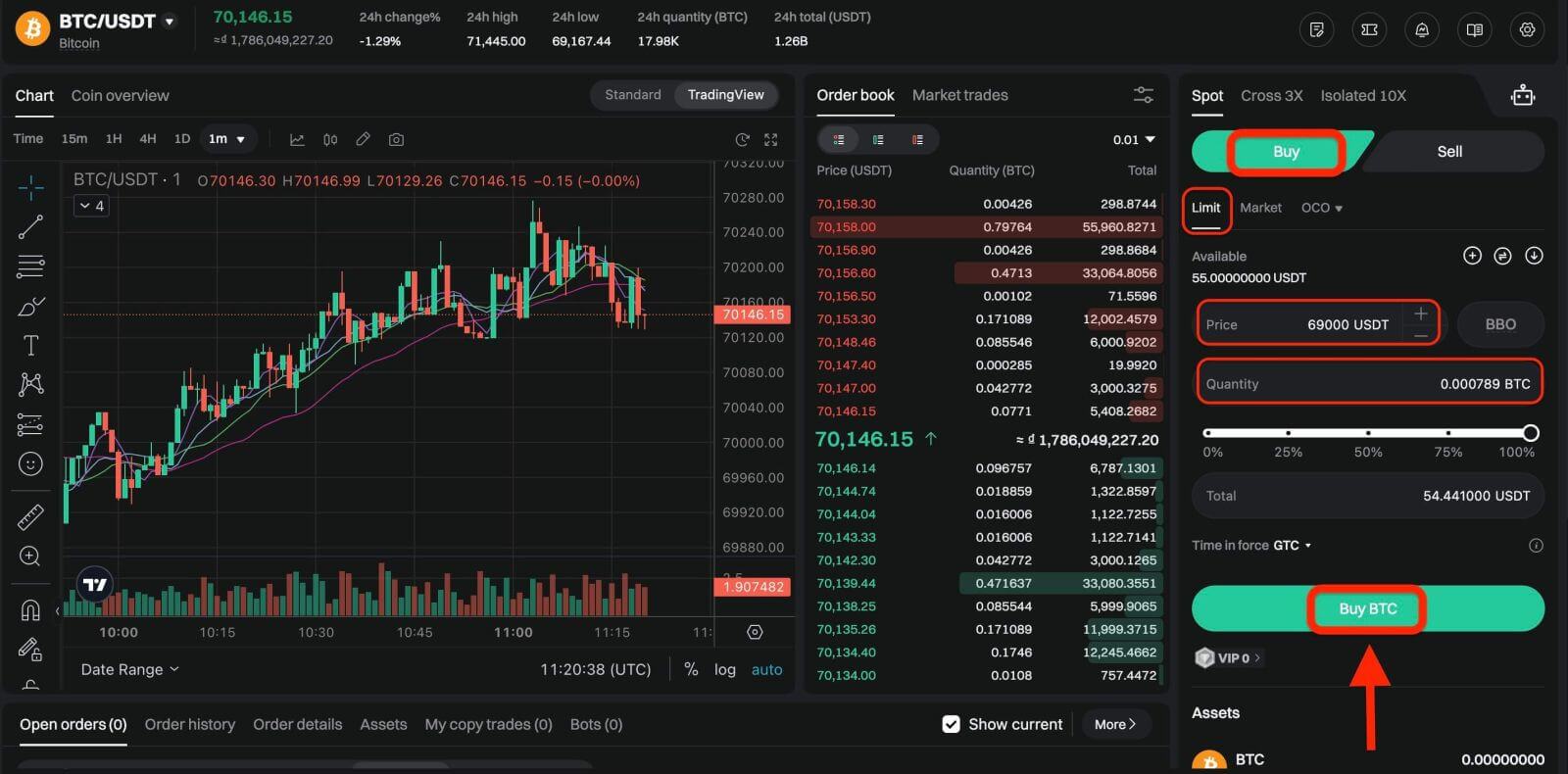Switch to Market trades tab

[x=959, y=95]
